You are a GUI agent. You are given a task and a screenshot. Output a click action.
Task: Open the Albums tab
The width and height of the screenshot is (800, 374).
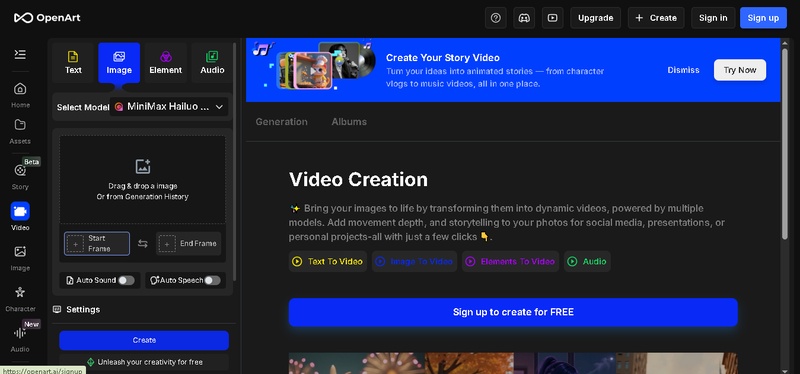tap(349, 122)
